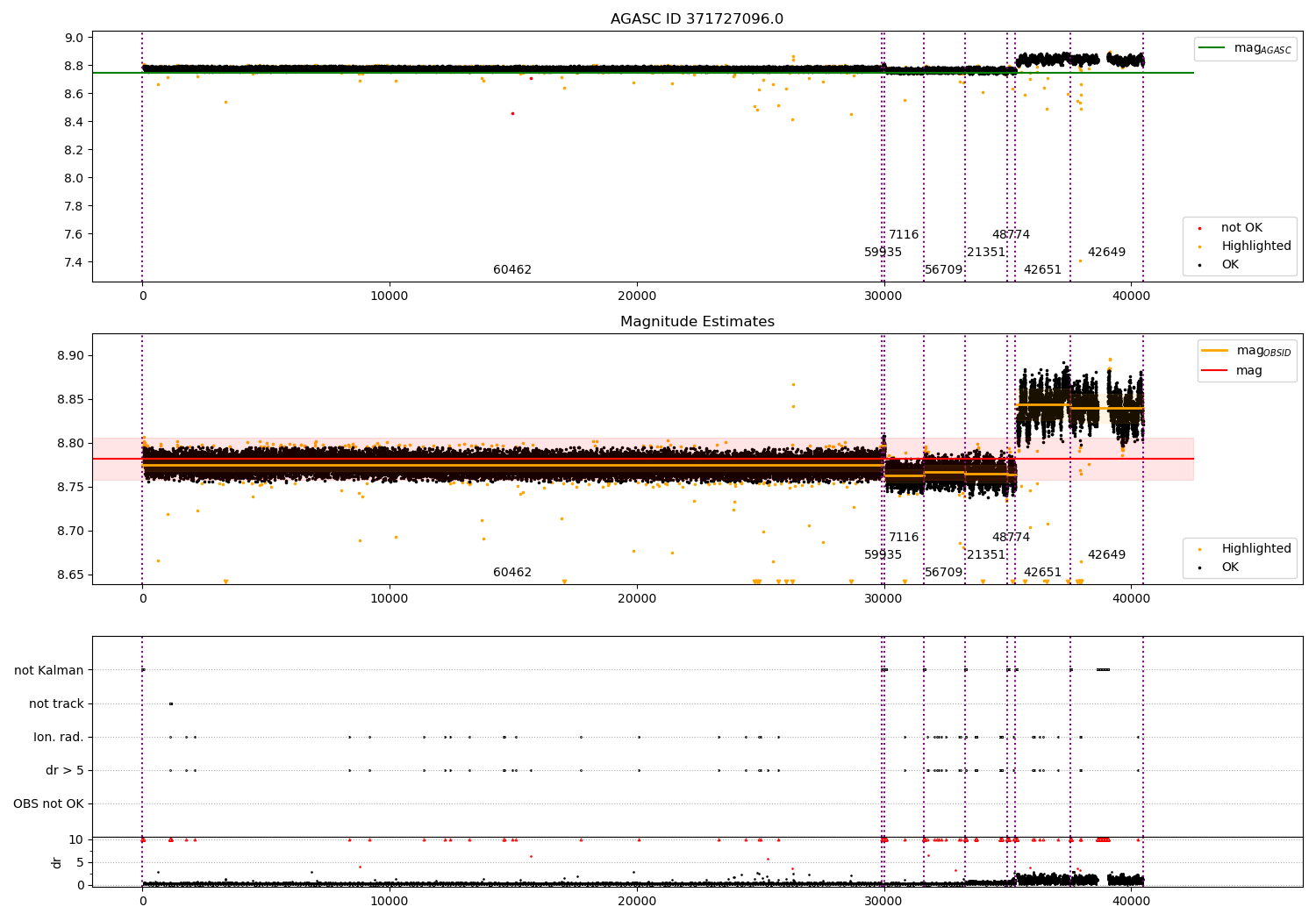This screenshot has width=1316, height=921.
Task: Click obsid annotation 60462 in top plot
Action: [512, 270]
